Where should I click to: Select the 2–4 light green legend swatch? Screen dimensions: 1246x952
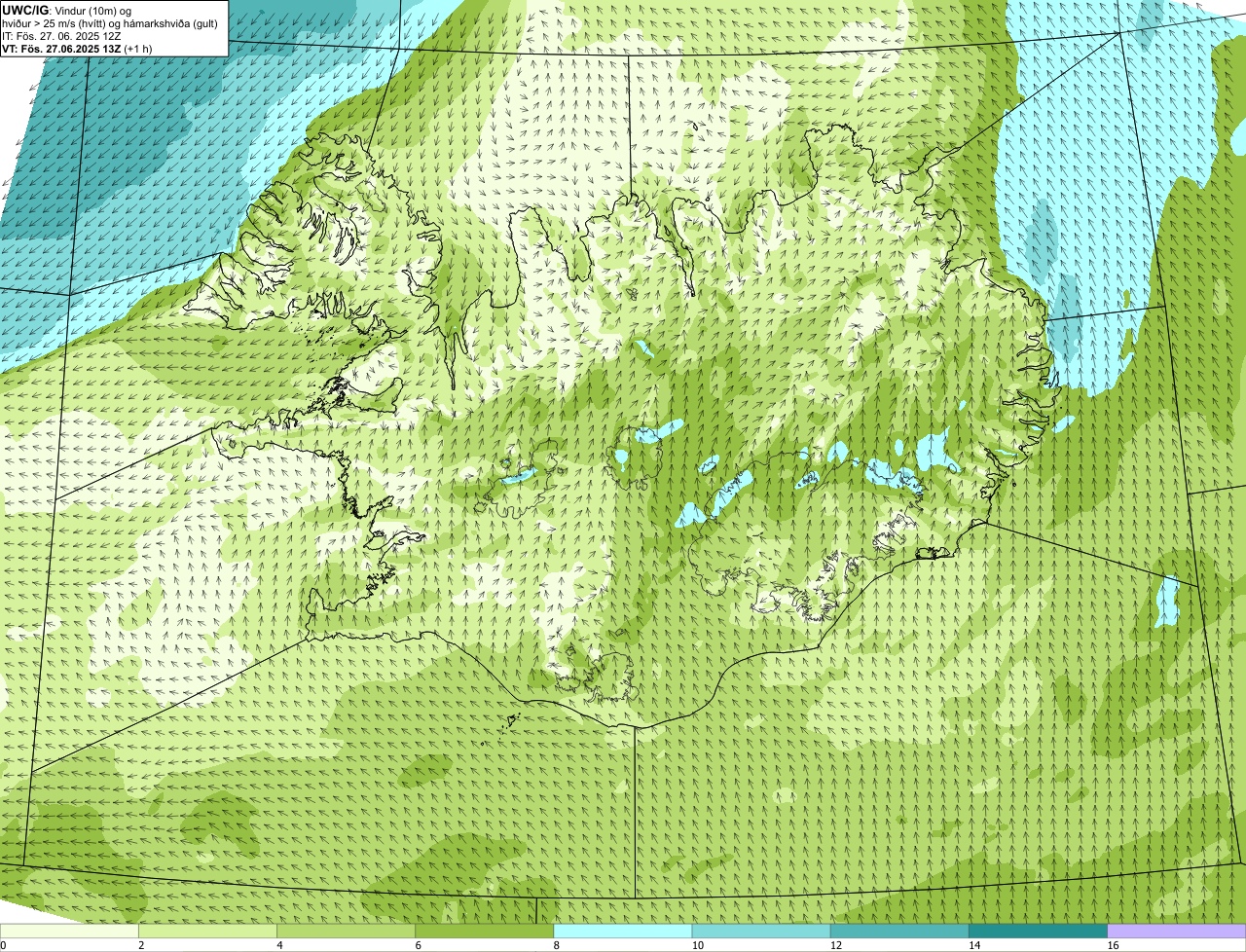point(207,931)
